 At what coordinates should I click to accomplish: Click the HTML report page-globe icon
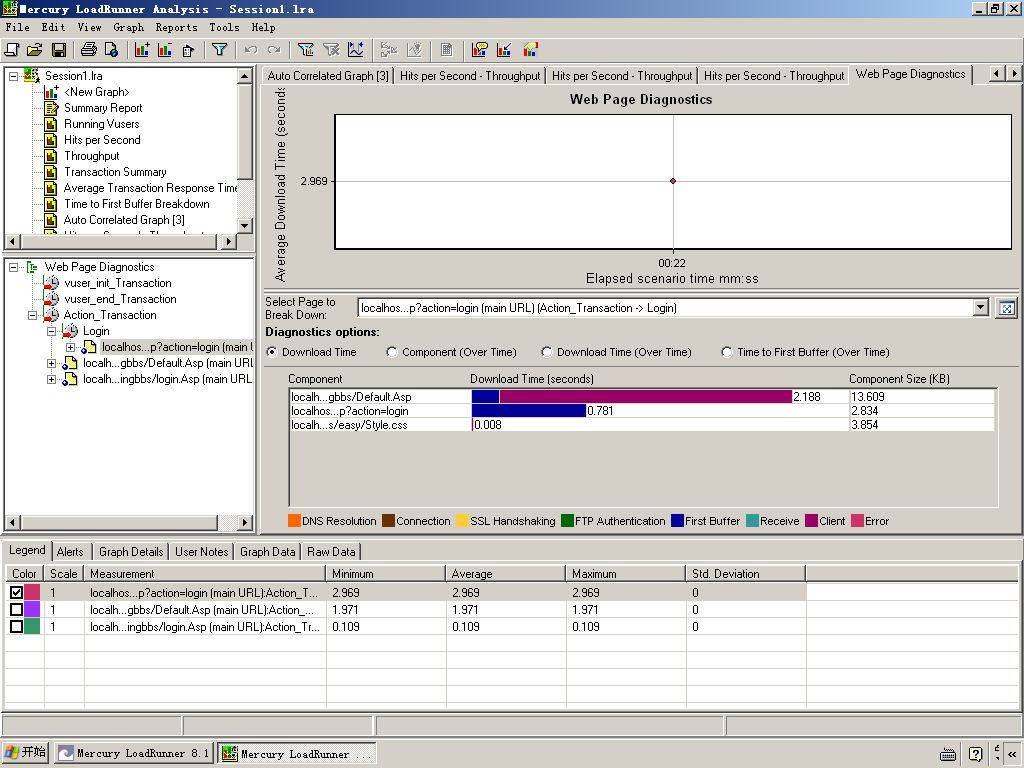click(112, 50)
